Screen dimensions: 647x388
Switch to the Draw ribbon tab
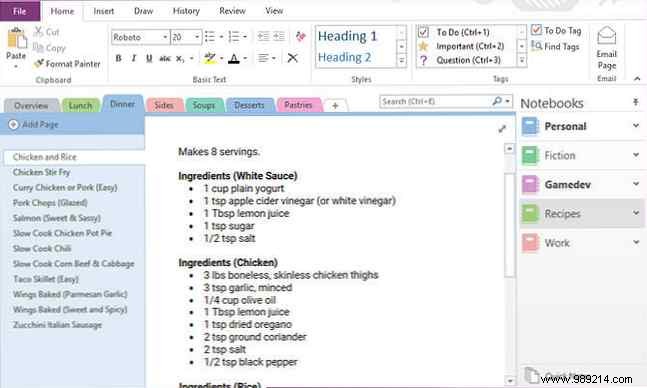[x=144, y=11]
